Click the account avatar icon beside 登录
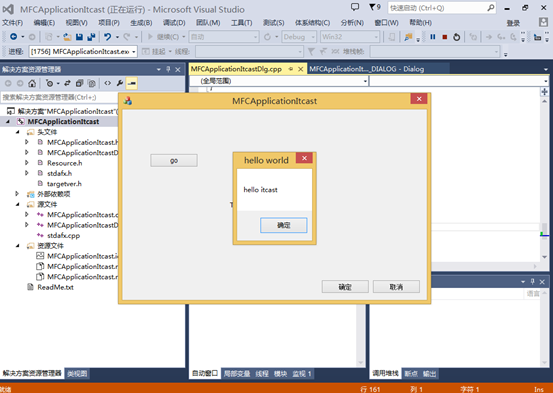Image resolution: width=553 pixels, height=393 pixels. tap(543, 23)
